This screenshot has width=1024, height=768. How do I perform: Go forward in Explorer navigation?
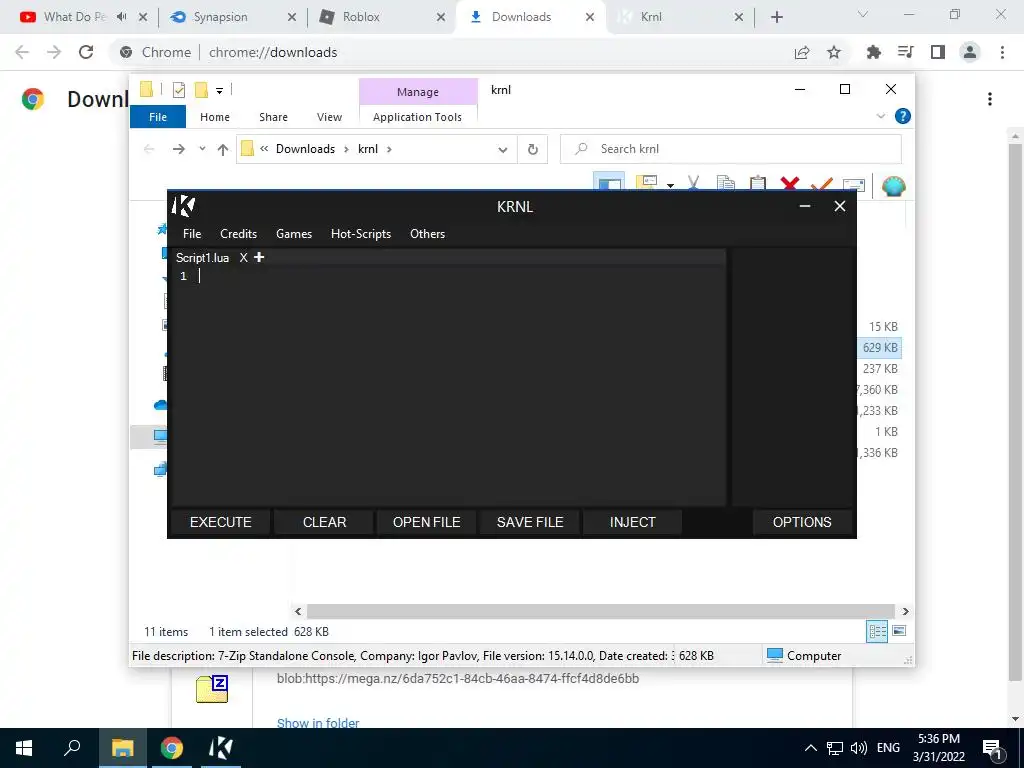[x=178, y=149]
